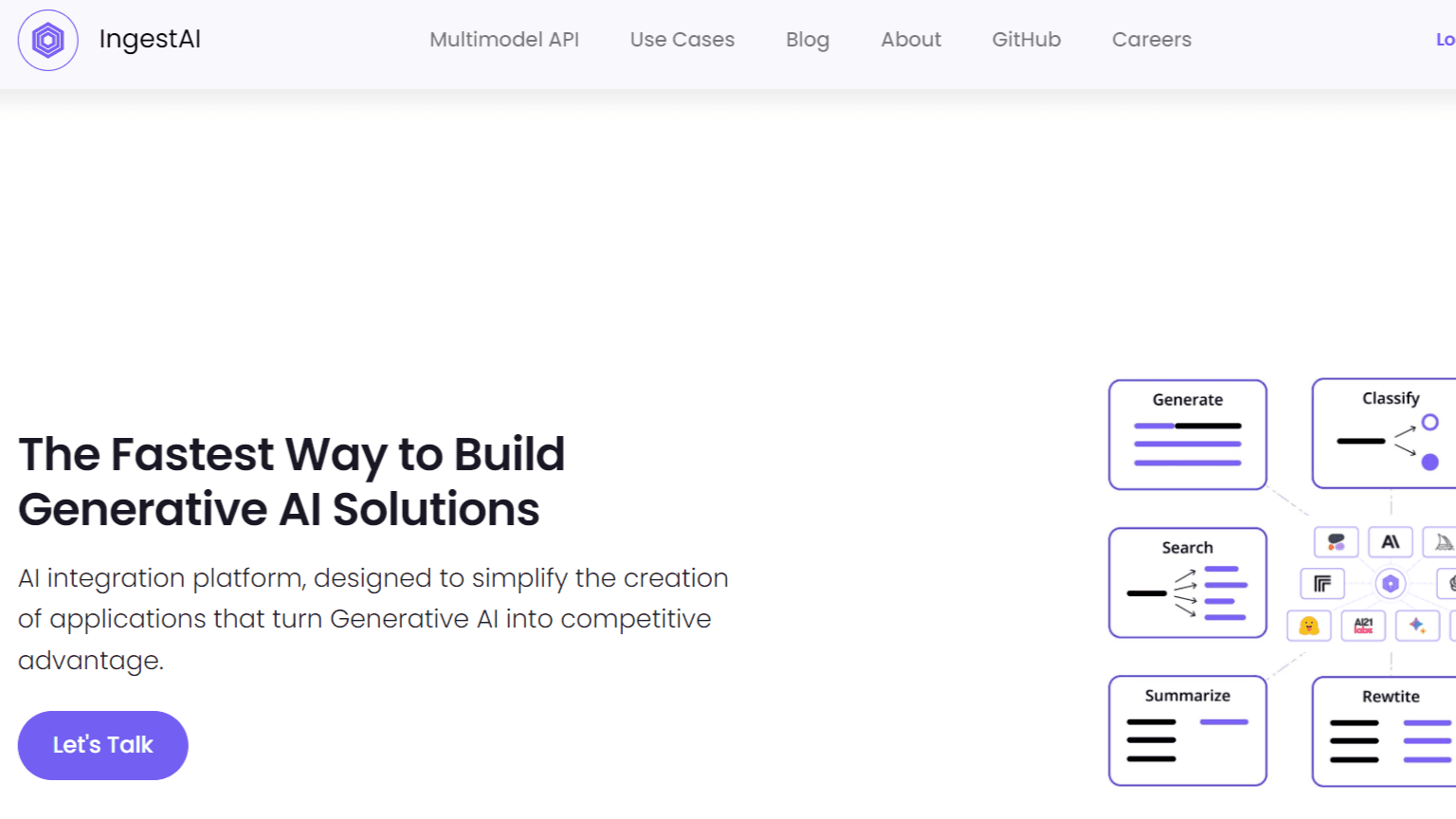This screenshot has height=819, width=1456.
Task: Click the central purple IngestAI hexagon
Action: 1391,583
